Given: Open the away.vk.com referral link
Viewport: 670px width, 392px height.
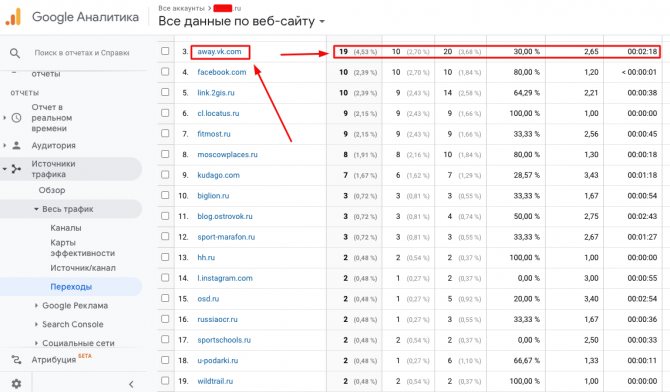Looking at the screenshot, I should pos(219,51).
